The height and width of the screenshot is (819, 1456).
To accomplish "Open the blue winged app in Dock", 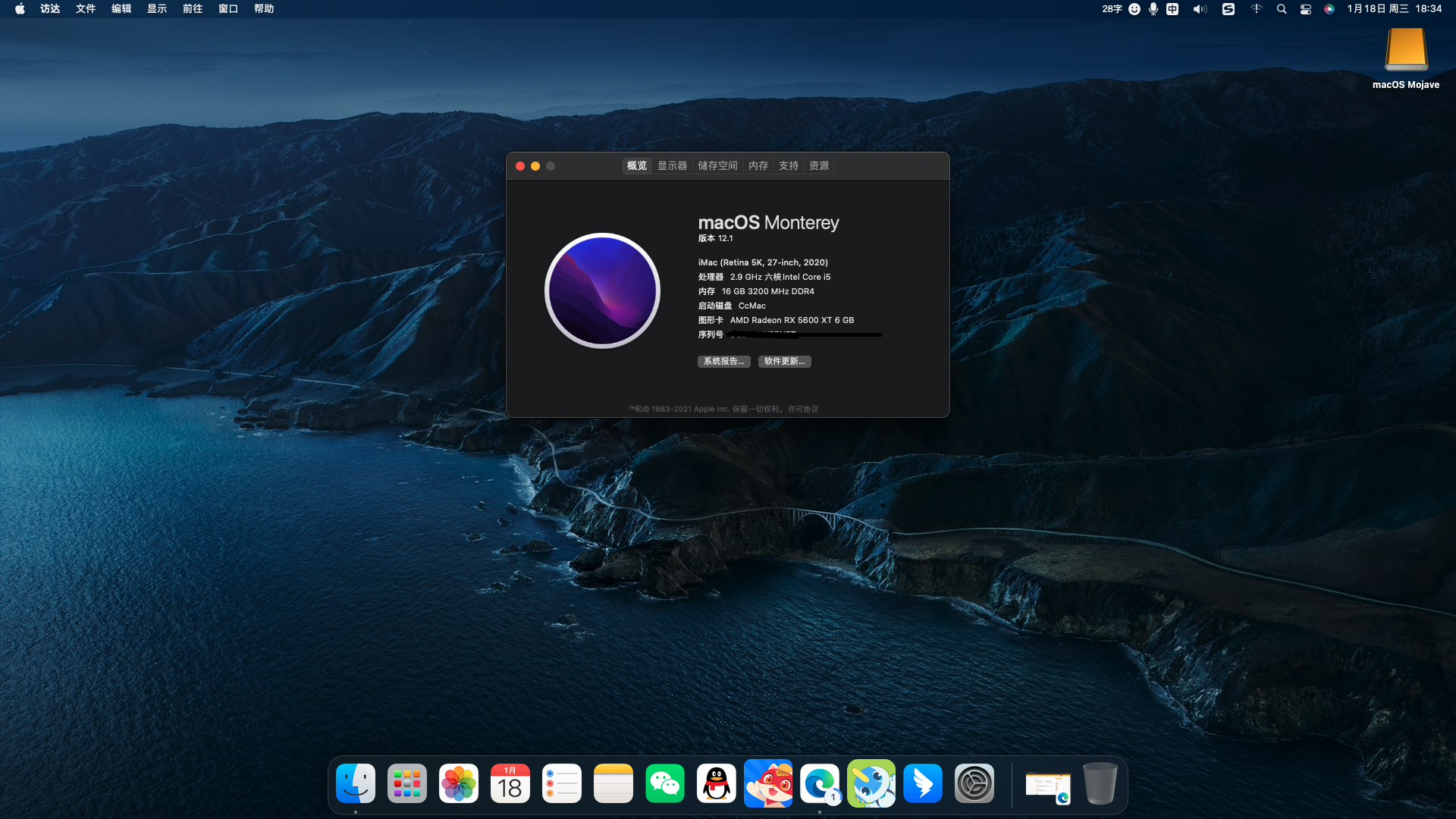I will [923, 783].
